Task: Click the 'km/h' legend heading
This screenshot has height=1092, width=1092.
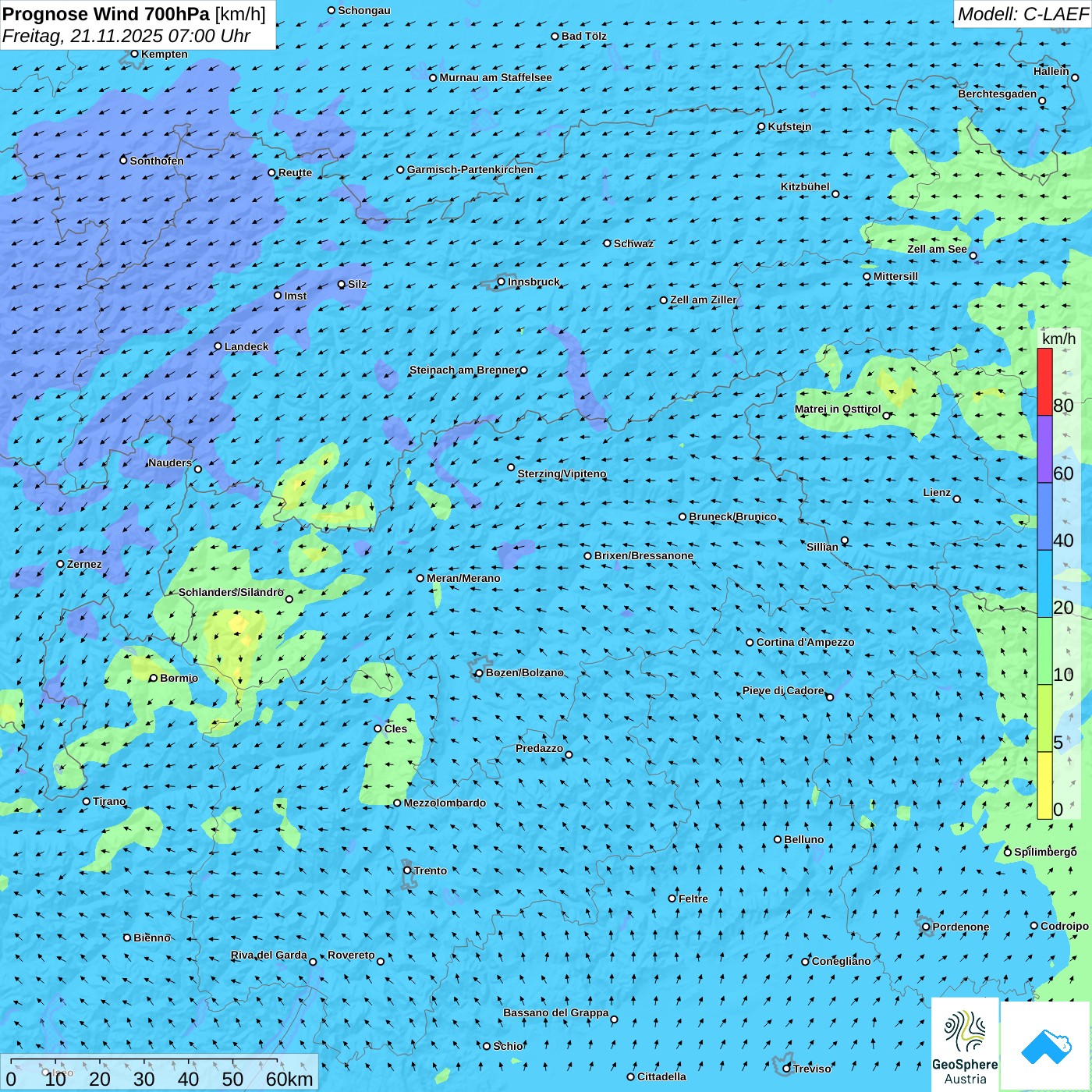Action: (1058, 339)
